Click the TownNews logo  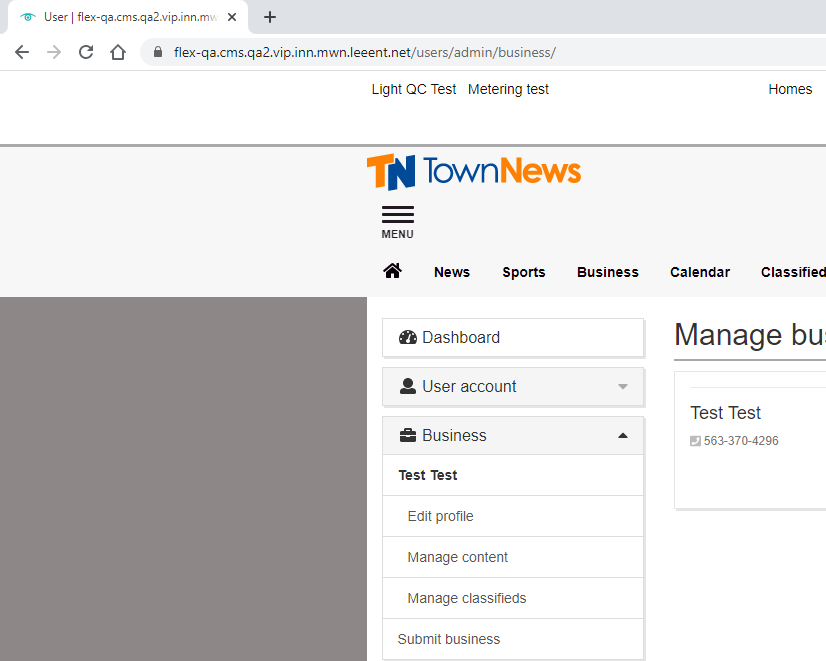tap(473, 172)
